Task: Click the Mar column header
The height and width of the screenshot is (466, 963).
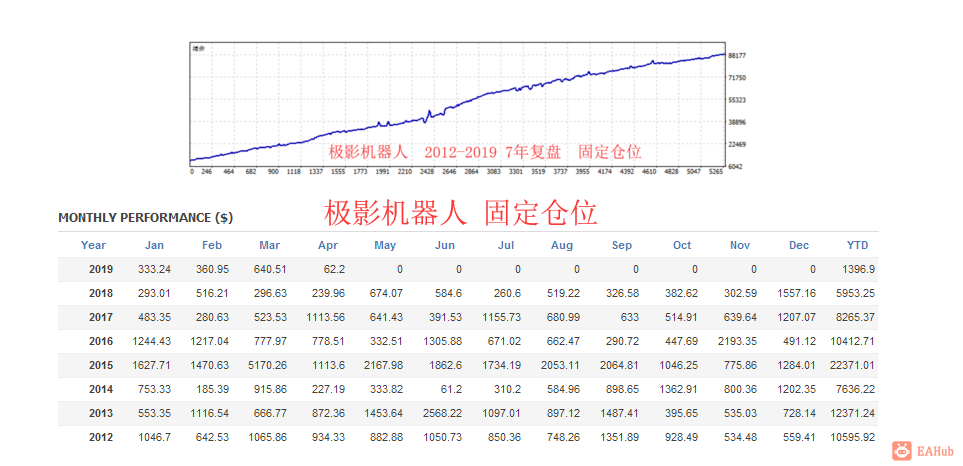Action: point(270,246)
